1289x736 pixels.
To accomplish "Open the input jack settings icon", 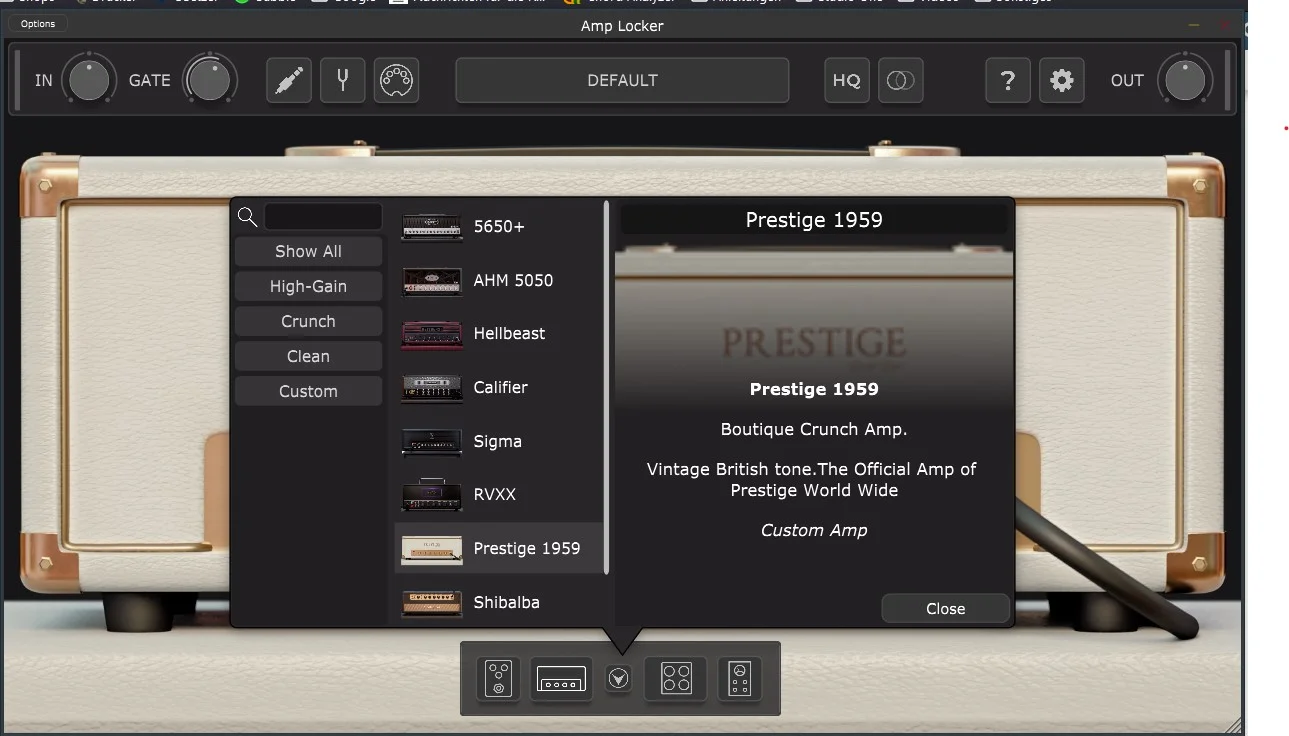I will coord(289,80).
